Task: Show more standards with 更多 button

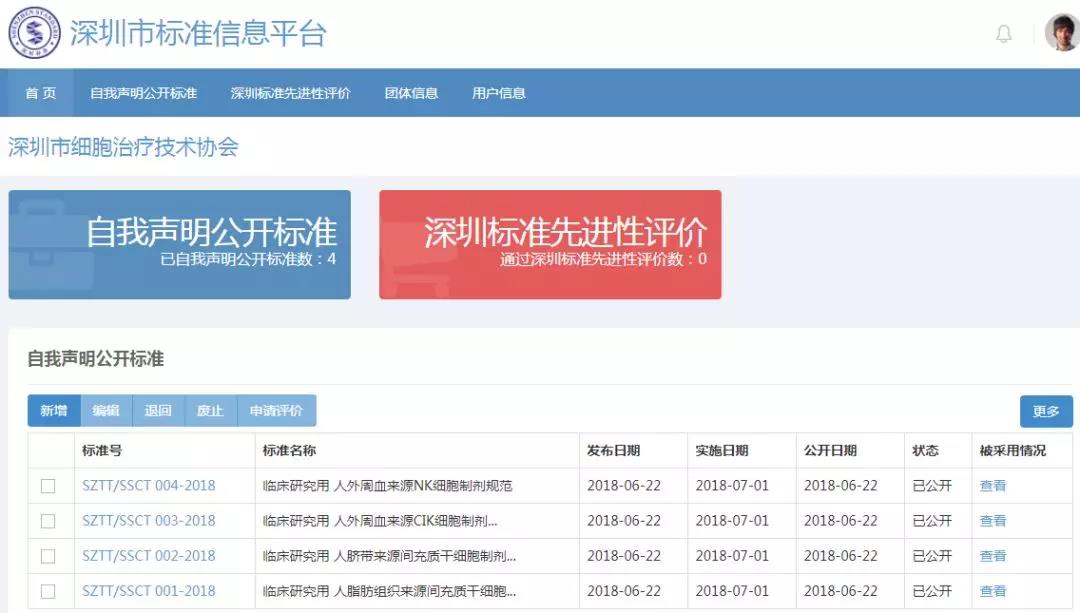Action: tap(1045, 411)
